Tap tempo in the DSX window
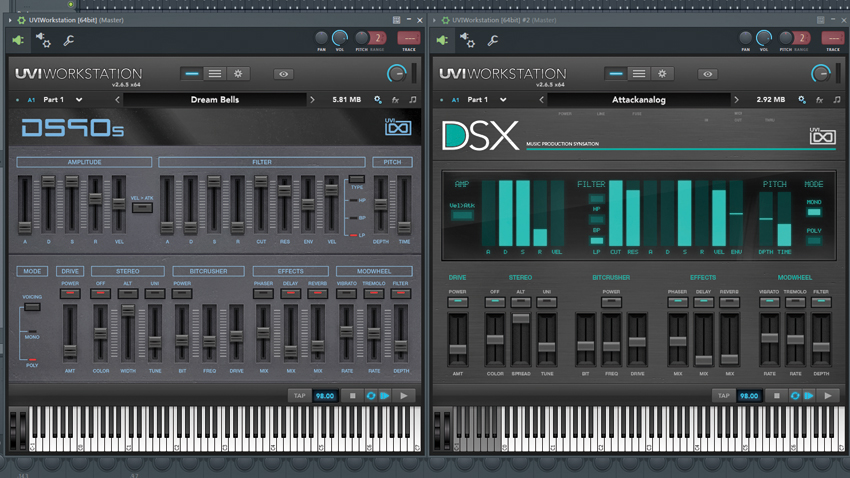The image size is (850, 478). click(x=724, y=396)
